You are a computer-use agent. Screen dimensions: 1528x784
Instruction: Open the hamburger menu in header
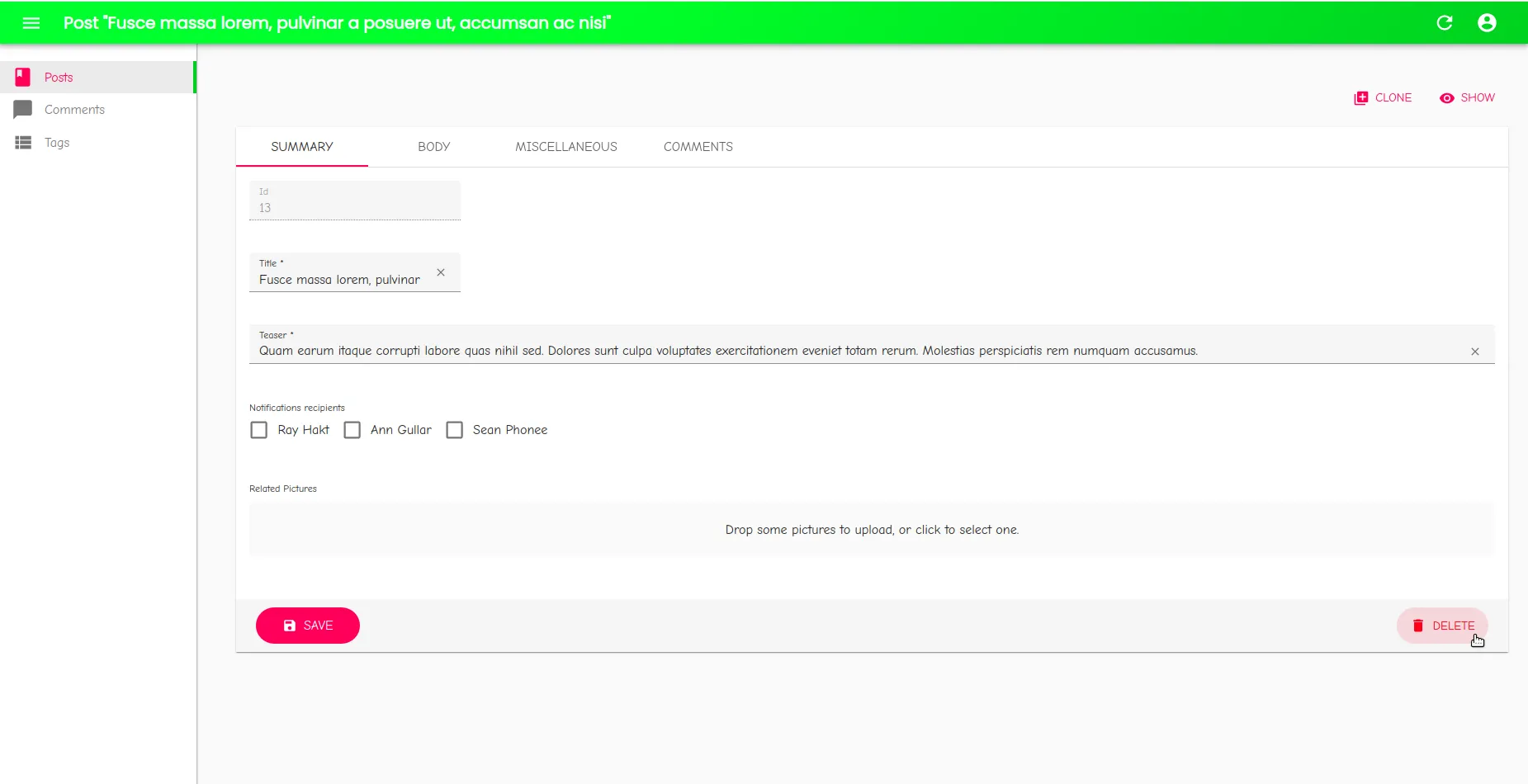[x=31, y=23]
